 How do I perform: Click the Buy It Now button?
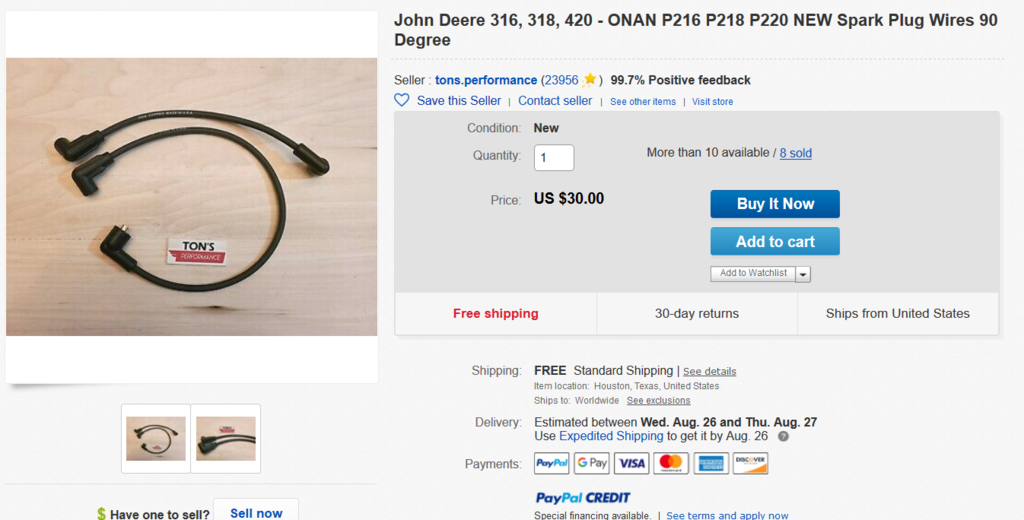(775, 204)
